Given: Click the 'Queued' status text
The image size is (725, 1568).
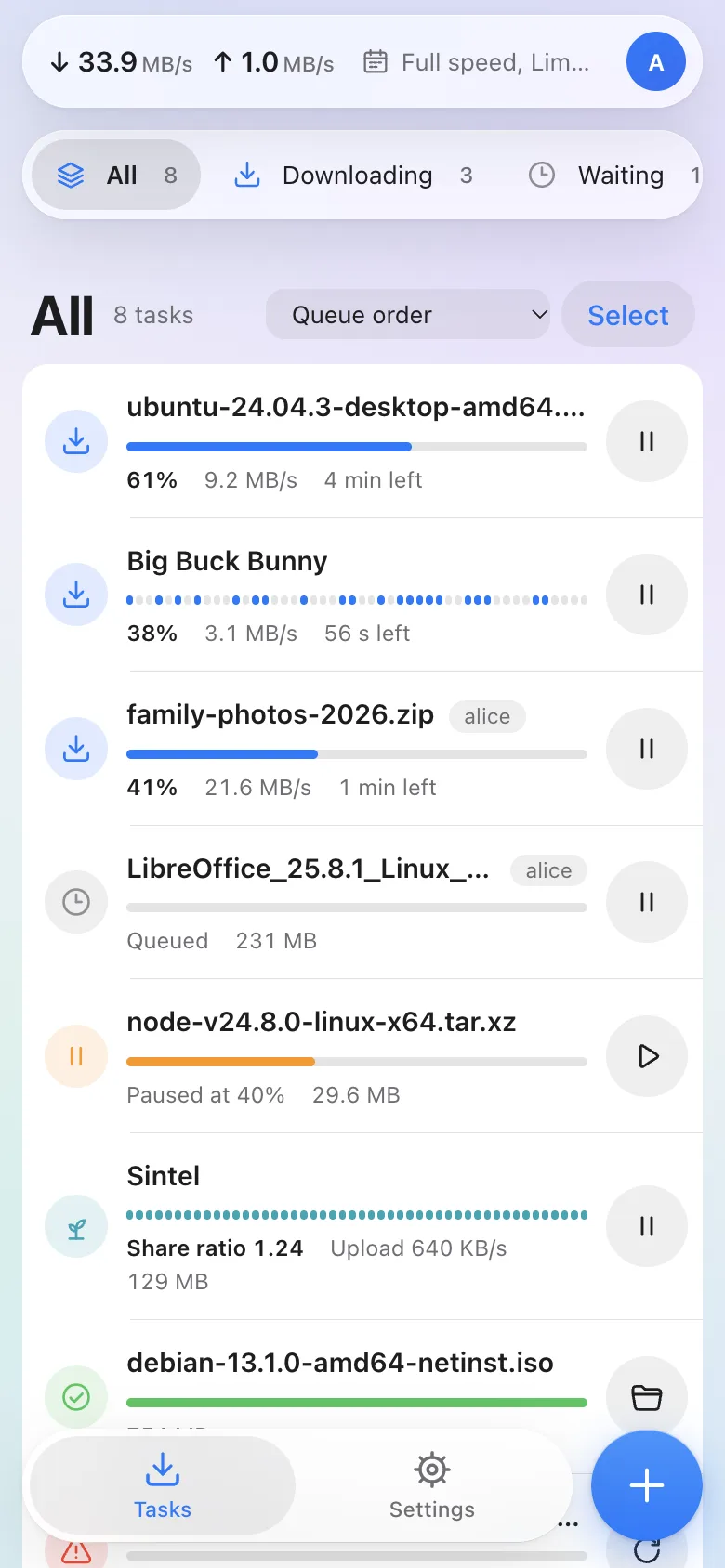Looking at the screenshot, I should point(167,941).
